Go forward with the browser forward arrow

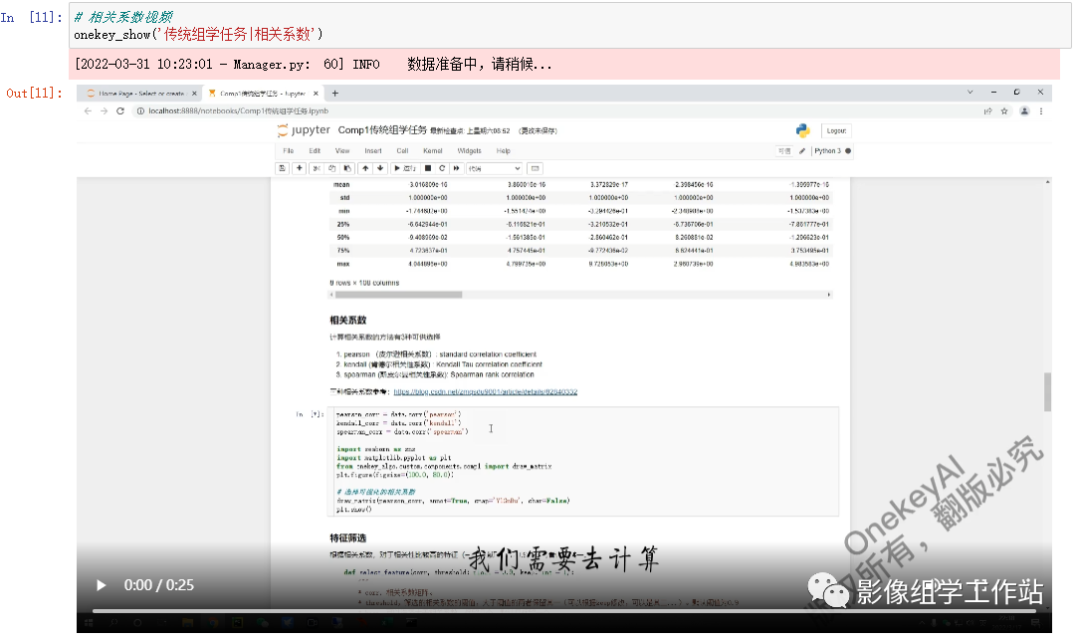[x=104, y=111]
